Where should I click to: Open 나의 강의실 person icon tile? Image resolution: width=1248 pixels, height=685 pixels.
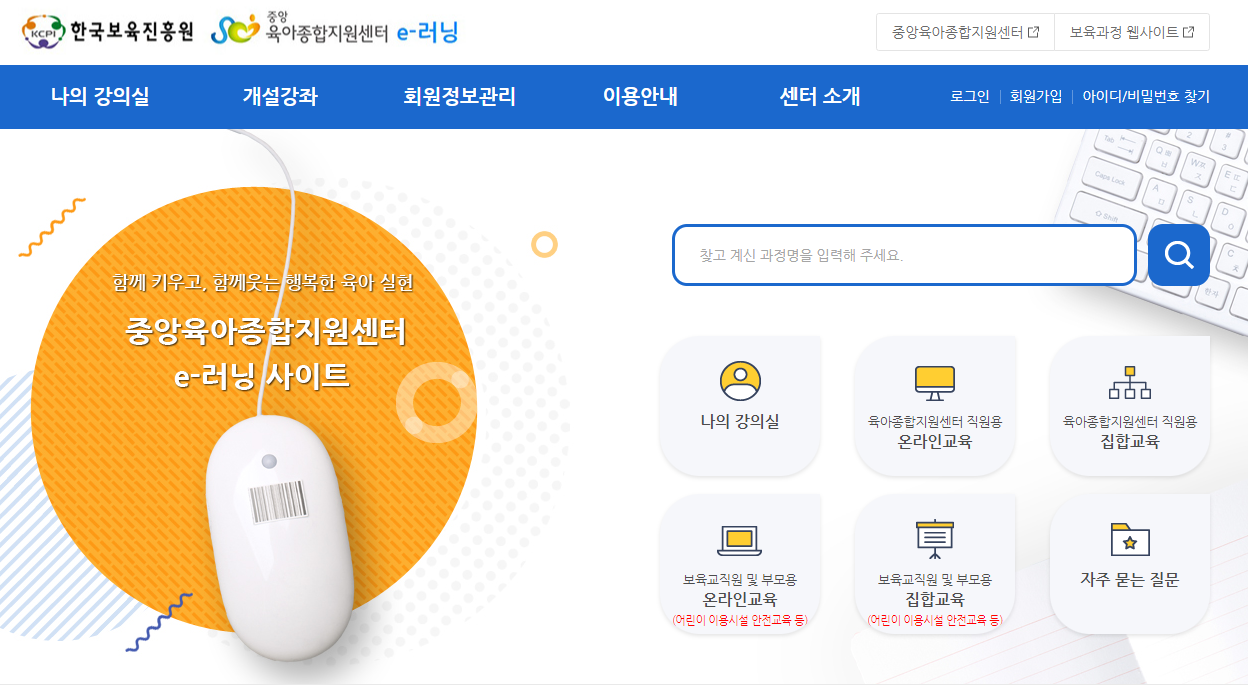[740, 381]
